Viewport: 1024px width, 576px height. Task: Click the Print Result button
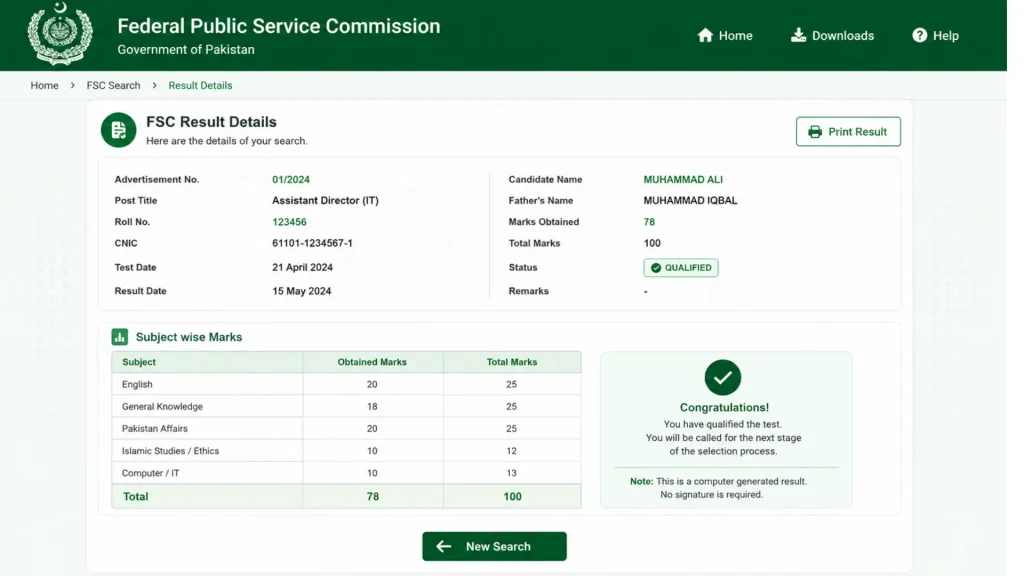click(x=848, y=131)
